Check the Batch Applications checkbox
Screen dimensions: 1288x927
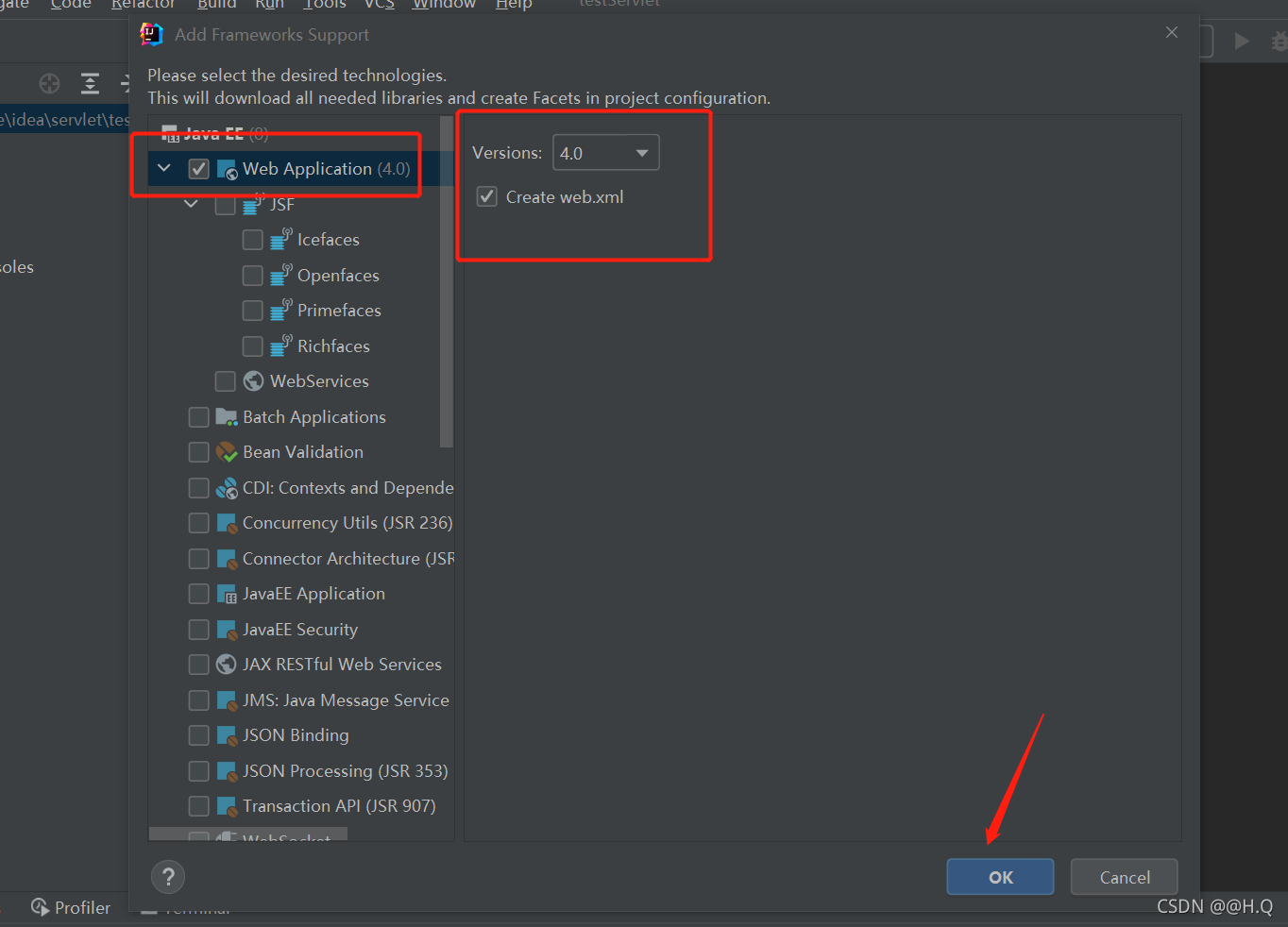pyautogui.click(x=199, y=416)
